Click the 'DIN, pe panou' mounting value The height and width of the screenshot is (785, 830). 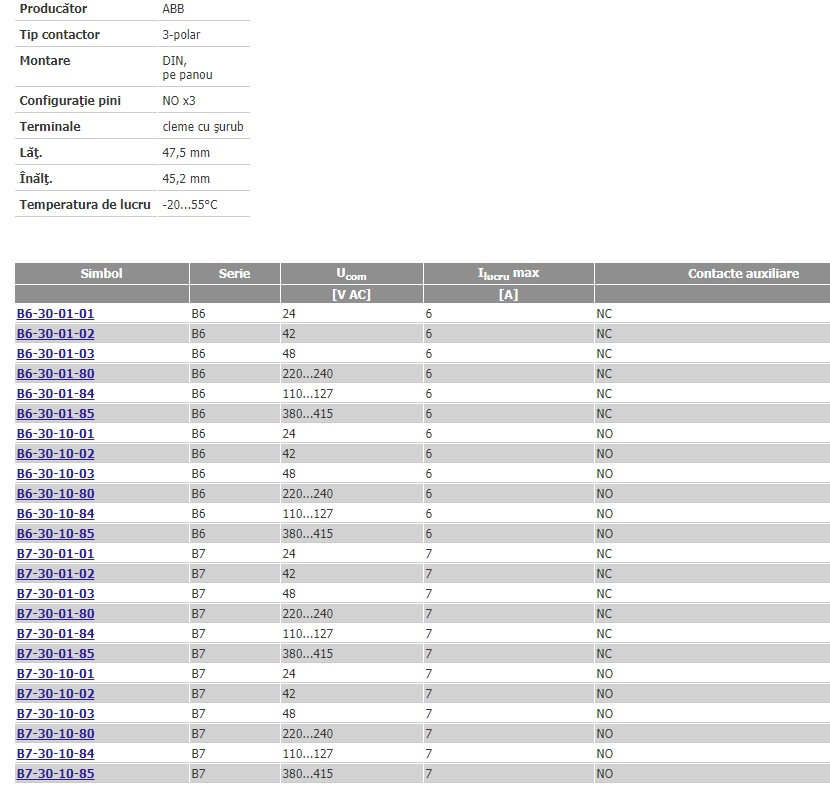(x=187, y=68)
